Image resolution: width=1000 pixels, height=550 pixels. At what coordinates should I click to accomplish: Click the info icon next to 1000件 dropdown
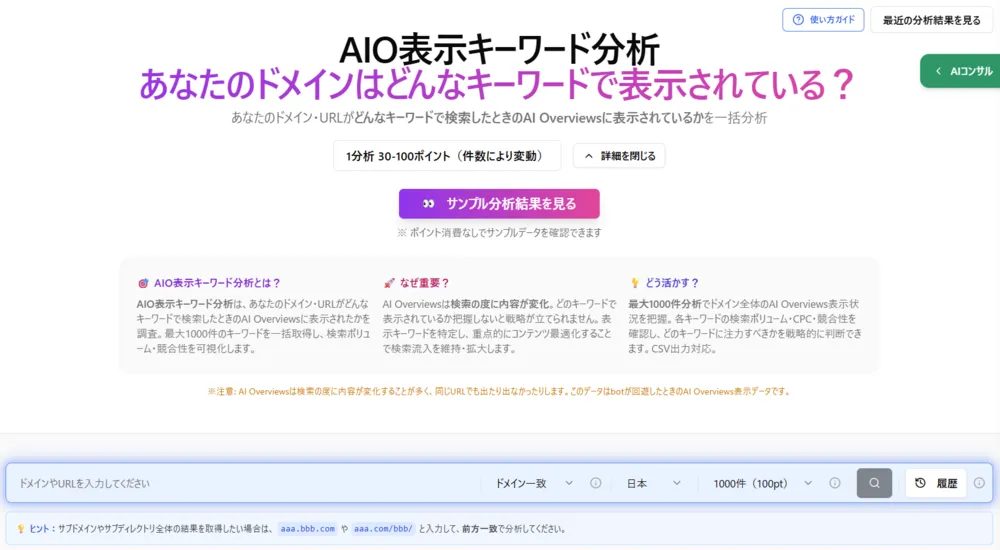(834, 483)
